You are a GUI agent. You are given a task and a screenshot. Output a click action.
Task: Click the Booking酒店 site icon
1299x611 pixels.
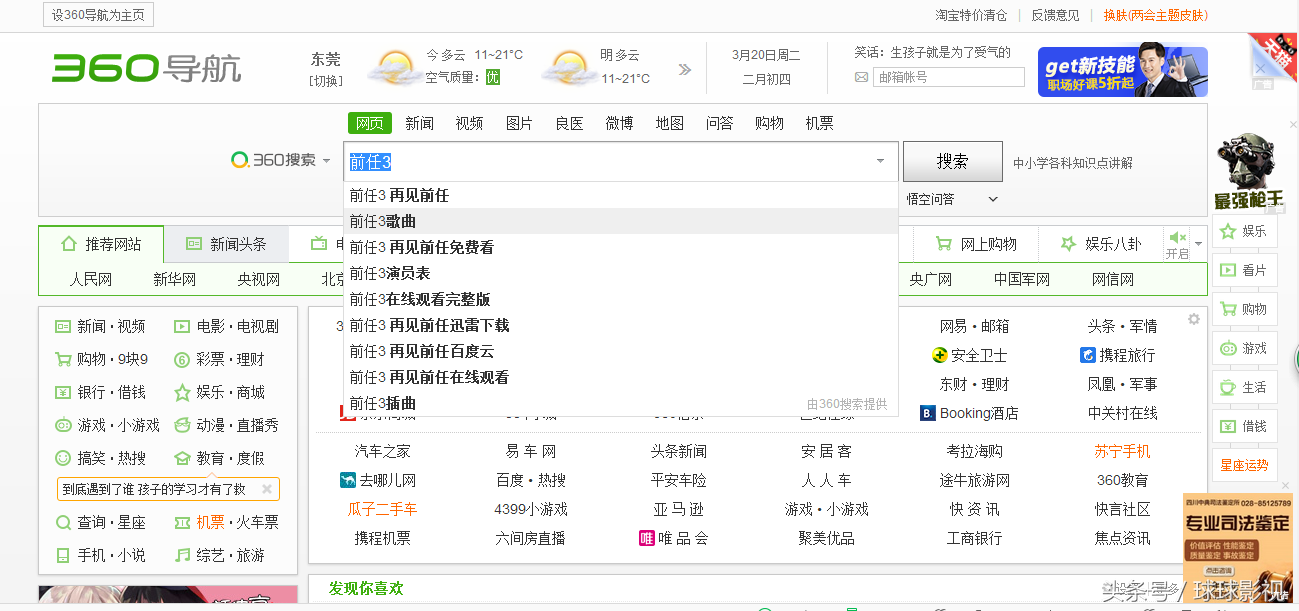tap(927, 413)
